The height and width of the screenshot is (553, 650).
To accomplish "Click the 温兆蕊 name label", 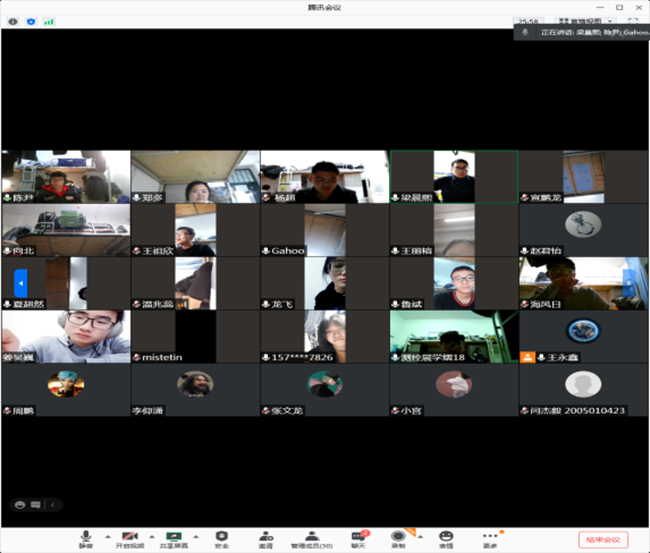I will coord(158,304).
